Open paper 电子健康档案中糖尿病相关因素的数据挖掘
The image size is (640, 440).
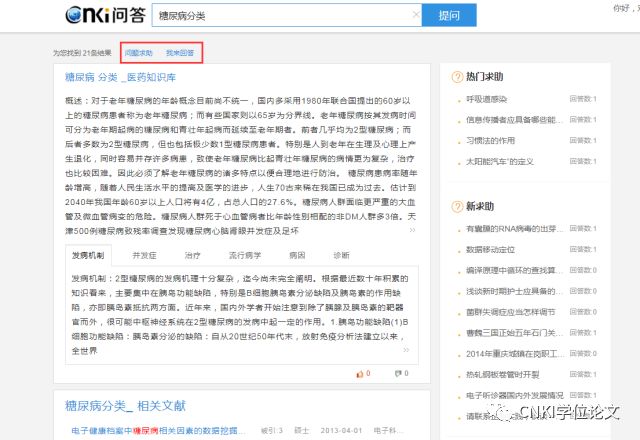pyautogui.click(x=159, y=431)
